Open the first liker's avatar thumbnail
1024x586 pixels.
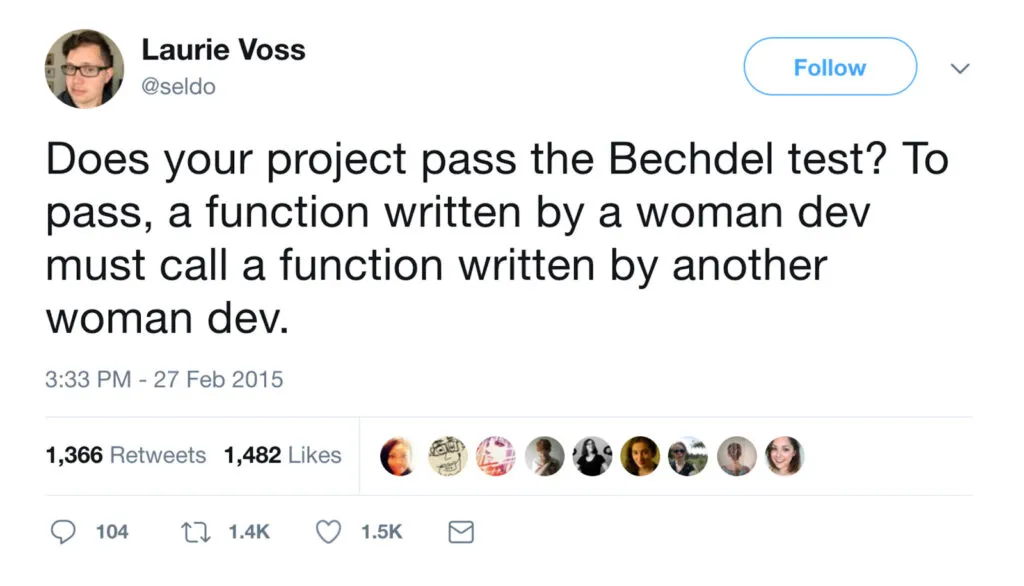point(398,455)
